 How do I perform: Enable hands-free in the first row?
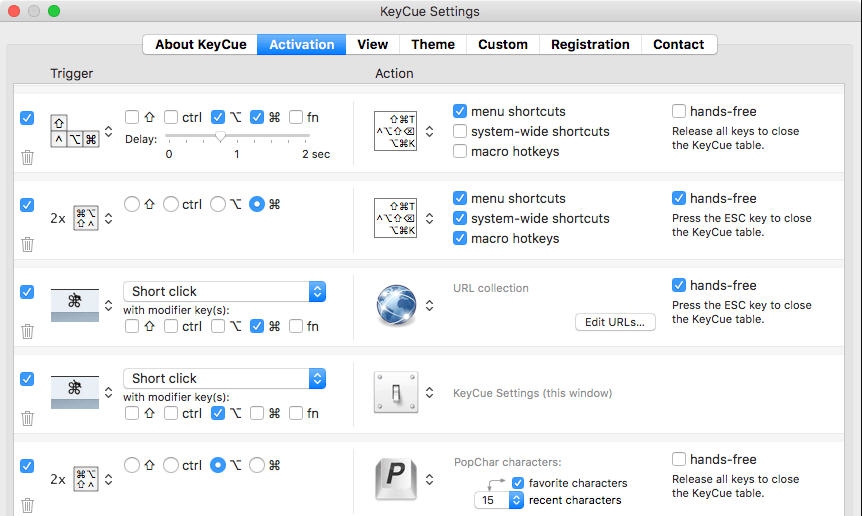(x=679, y=111)
